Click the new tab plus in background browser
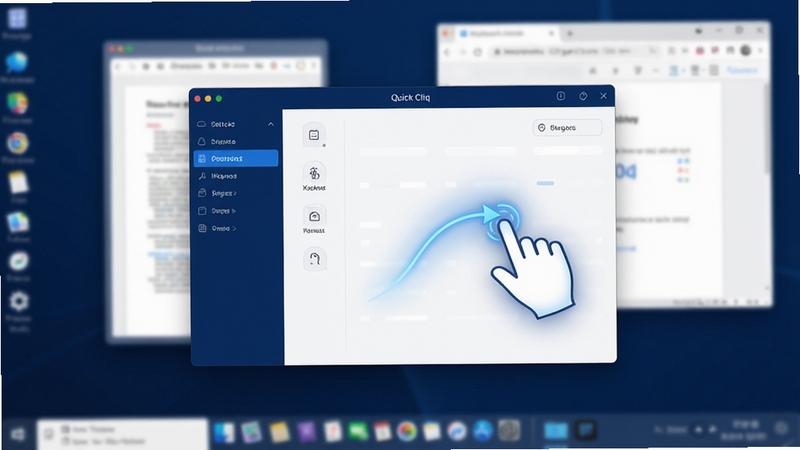This screenshot has height=450, width=800. pos(569,34)
